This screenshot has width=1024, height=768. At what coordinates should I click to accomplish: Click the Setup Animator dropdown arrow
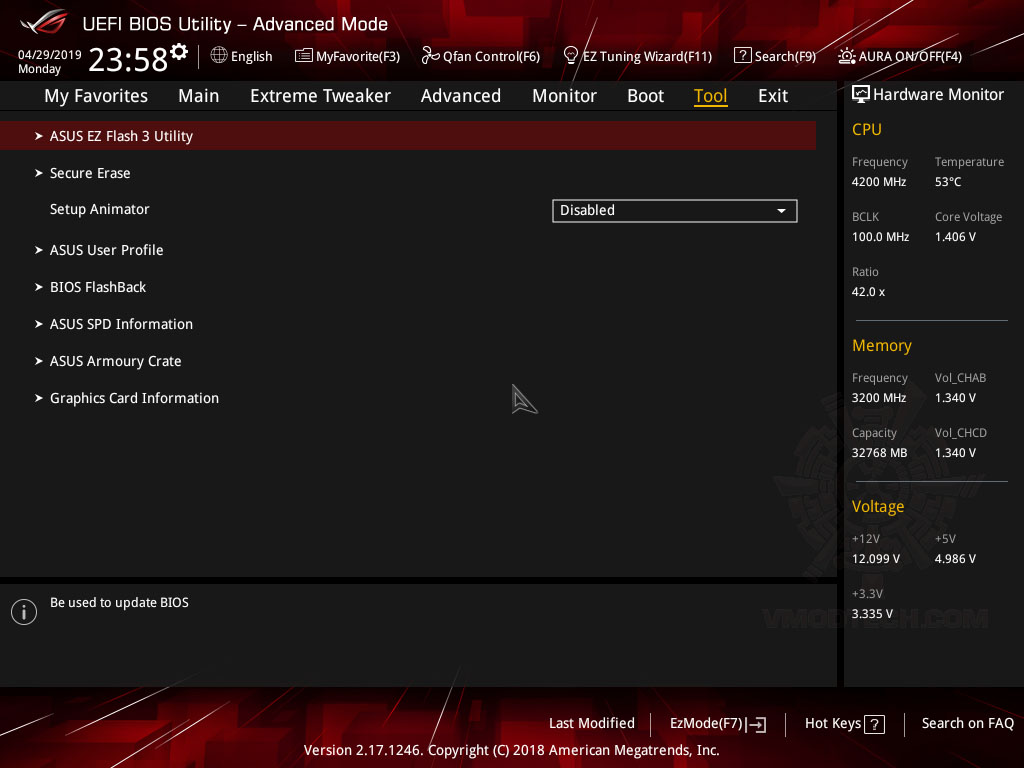click(781, 211)
